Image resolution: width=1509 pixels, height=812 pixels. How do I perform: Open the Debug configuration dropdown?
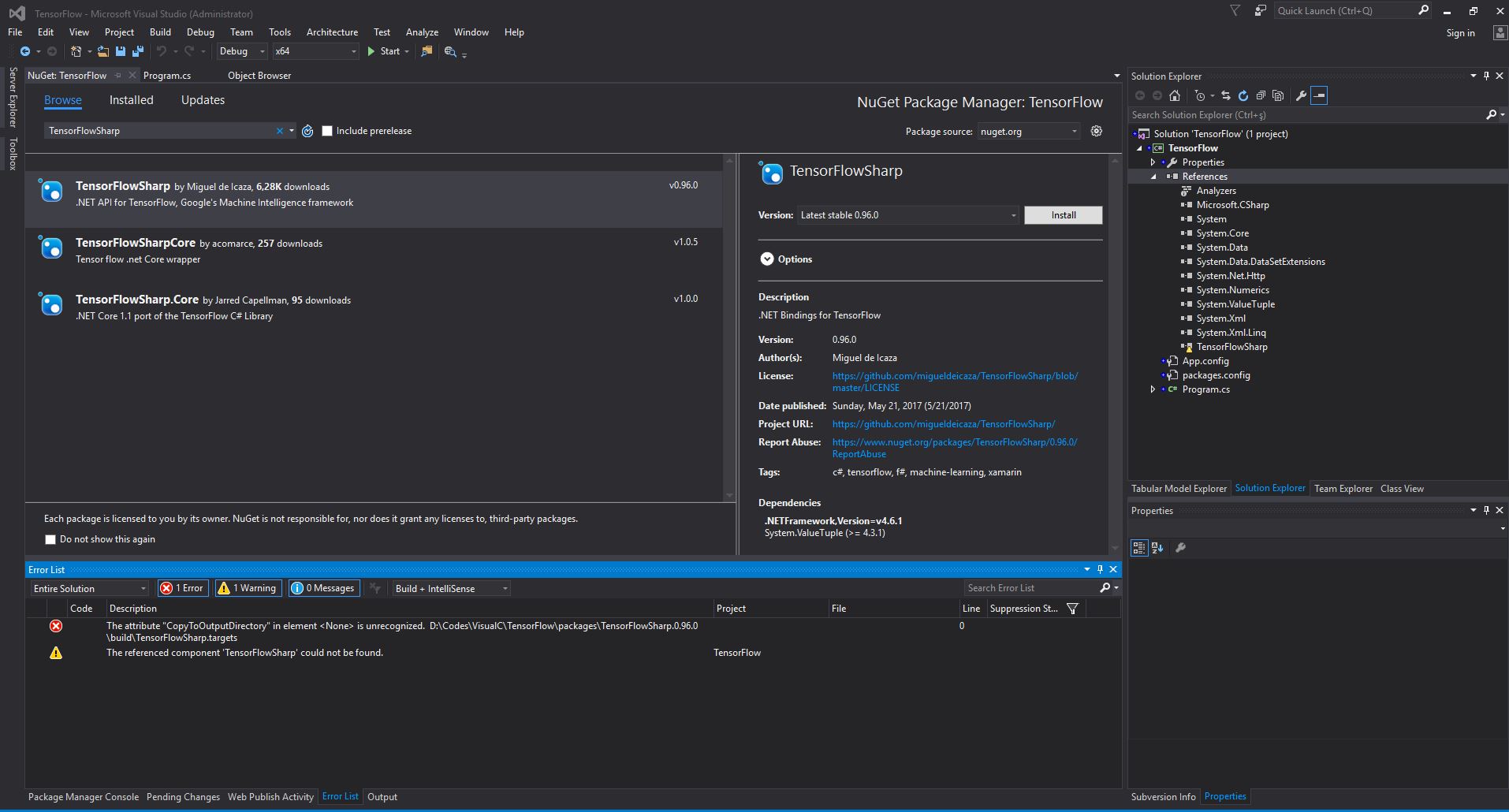click(x=242, y=51)
